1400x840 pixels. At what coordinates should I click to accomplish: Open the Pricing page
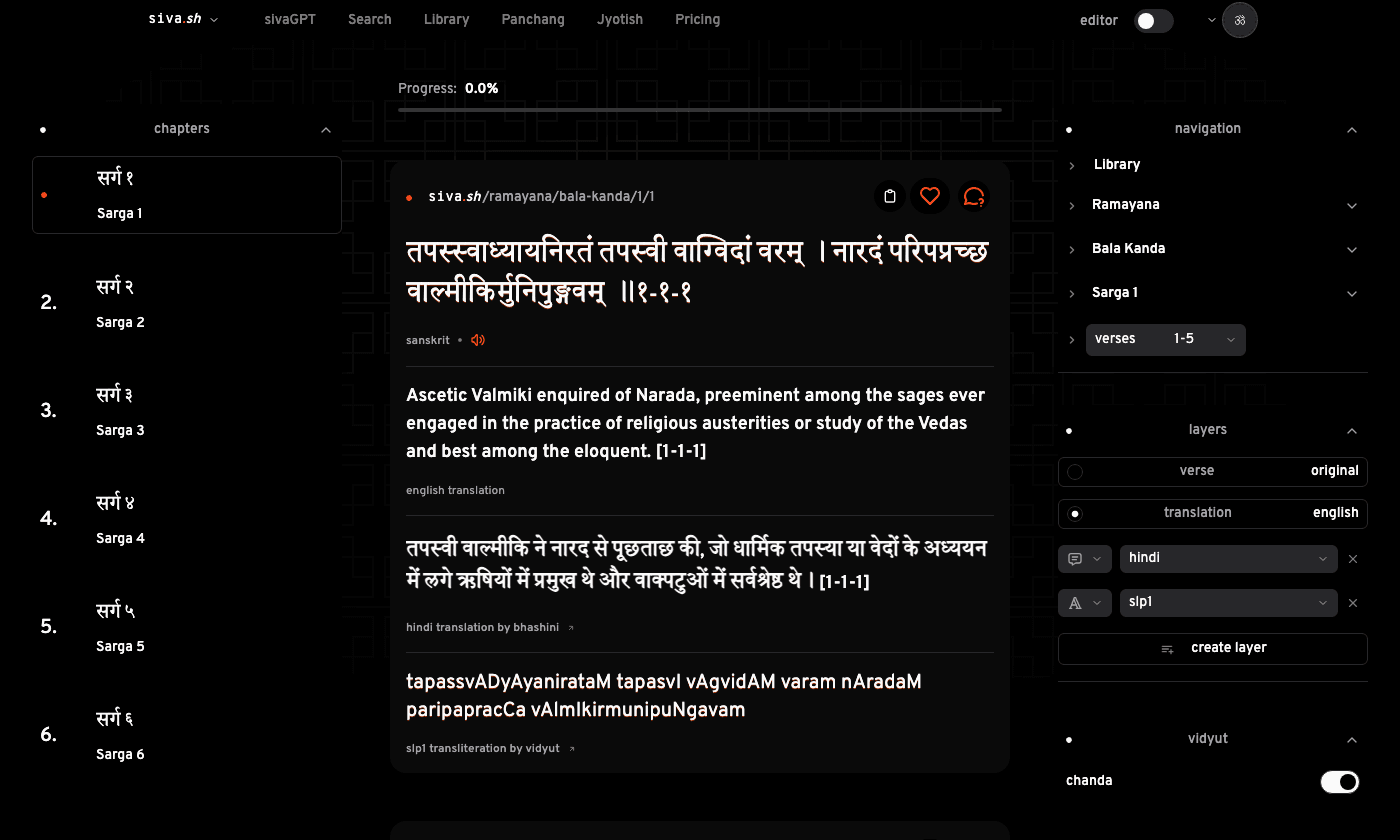pyautogui.click(x=697, y=19)
